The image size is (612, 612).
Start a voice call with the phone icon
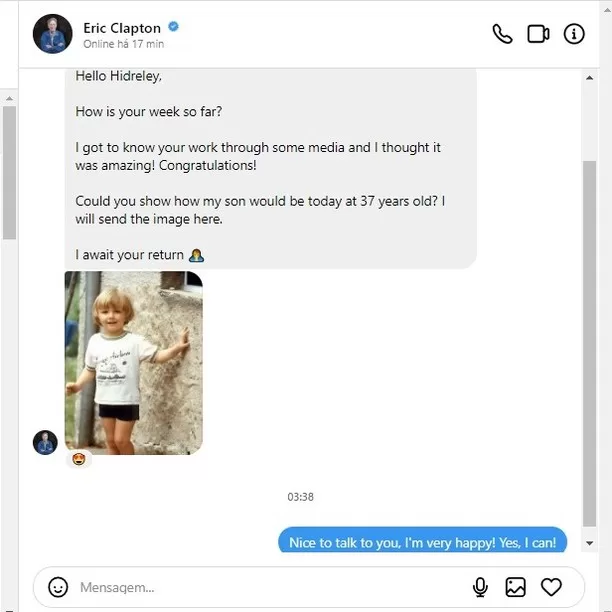click(502, 34)
